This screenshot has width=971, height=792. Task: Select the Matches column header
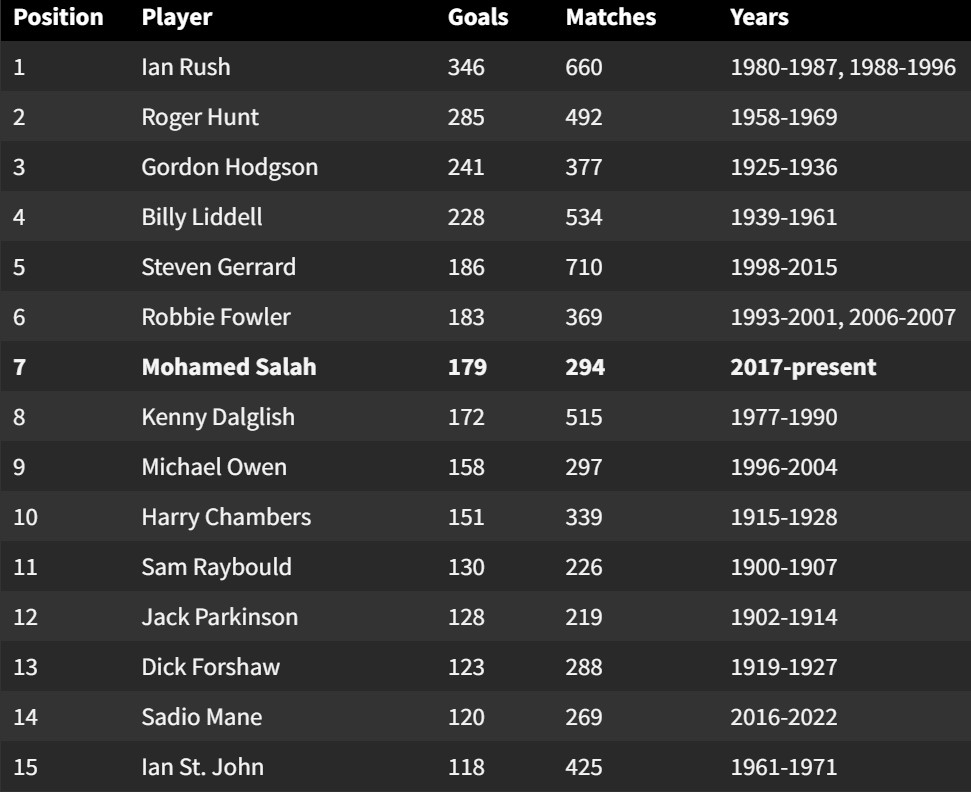tap(611, 17)
